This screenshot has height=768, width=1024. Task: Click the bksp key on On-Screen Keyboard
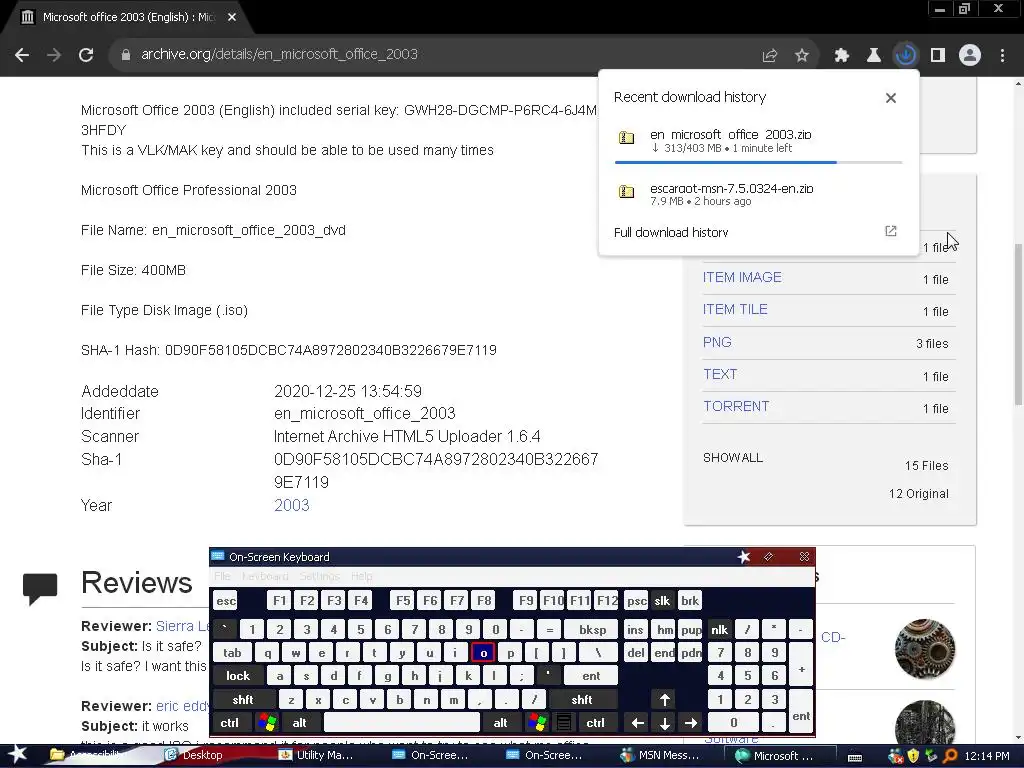[592, 630]
